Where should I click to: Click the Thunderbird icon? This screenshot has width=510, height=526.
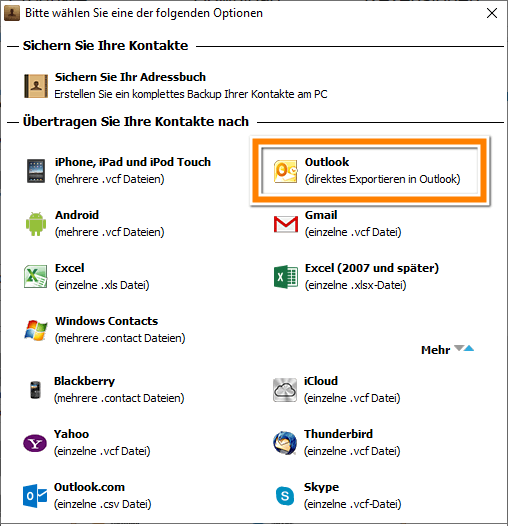coord(285,443)
